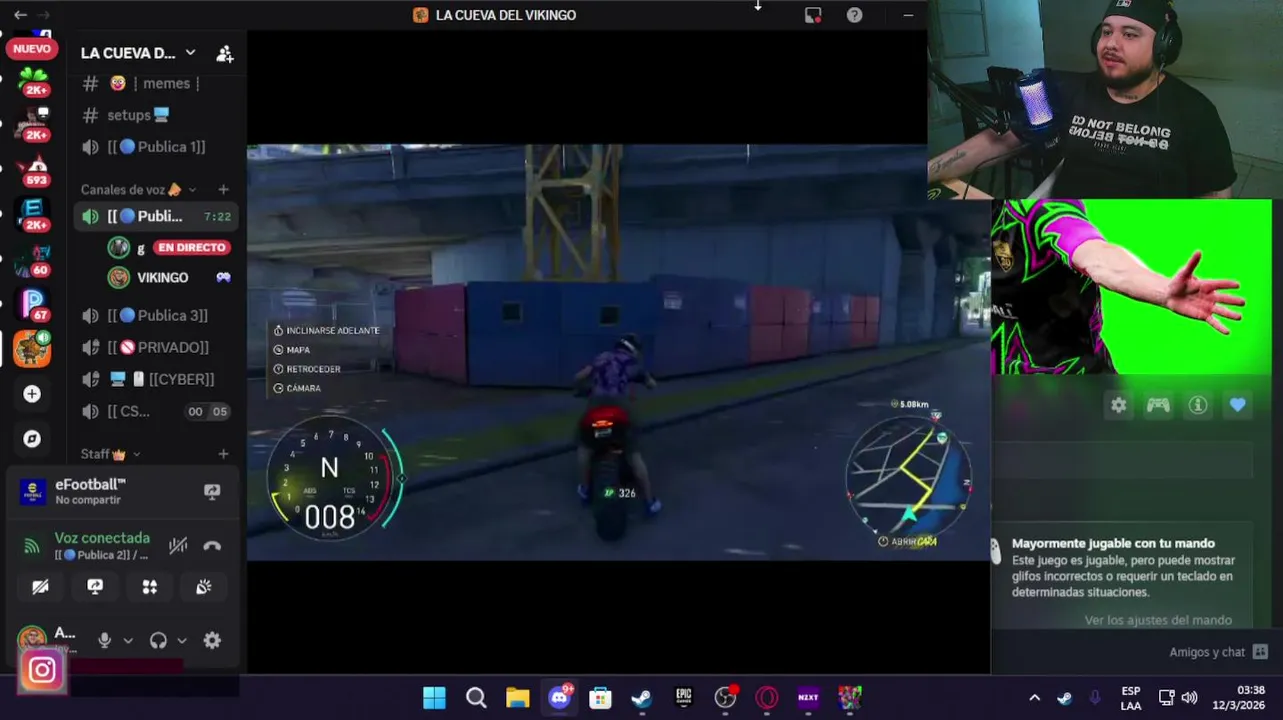This screenshot has width=1283, height=720.
Task: Open the help question mark icon
Action: pyautogui.click(x=854, y=15)
